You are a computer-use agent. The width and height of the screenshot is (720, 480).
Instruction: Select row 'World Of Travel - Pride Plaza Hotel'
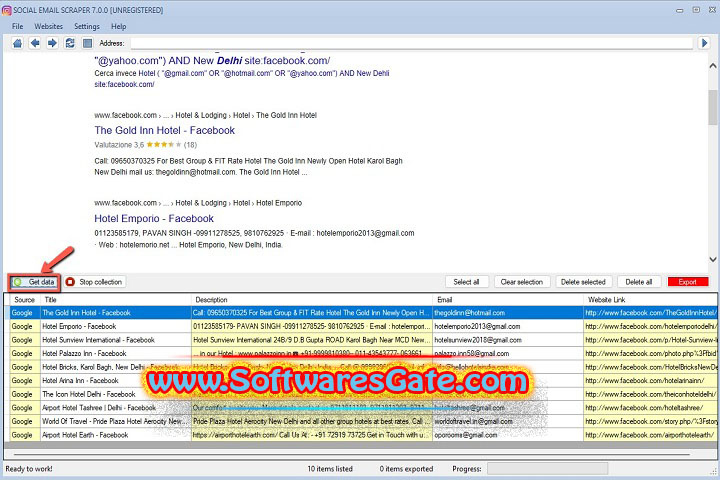(x=363, y=421)
